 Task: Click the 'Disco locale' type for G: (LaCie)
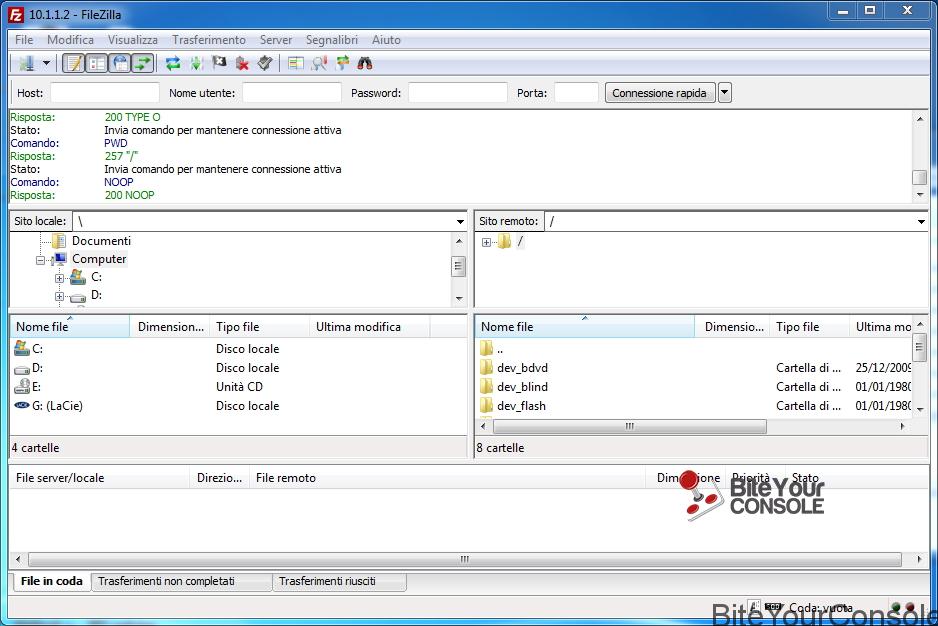tap(248, 406)
